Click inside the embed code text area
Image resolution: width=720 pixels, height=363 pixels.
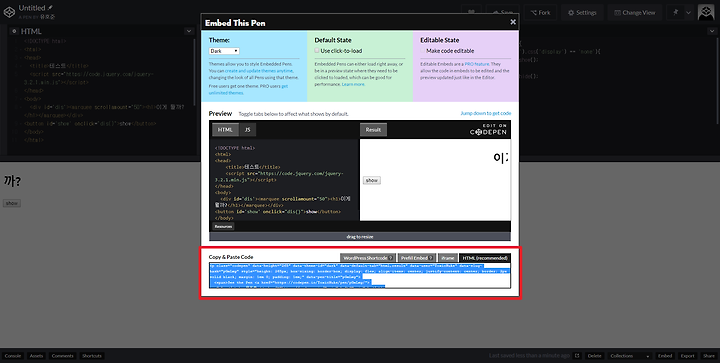[360, 276]
